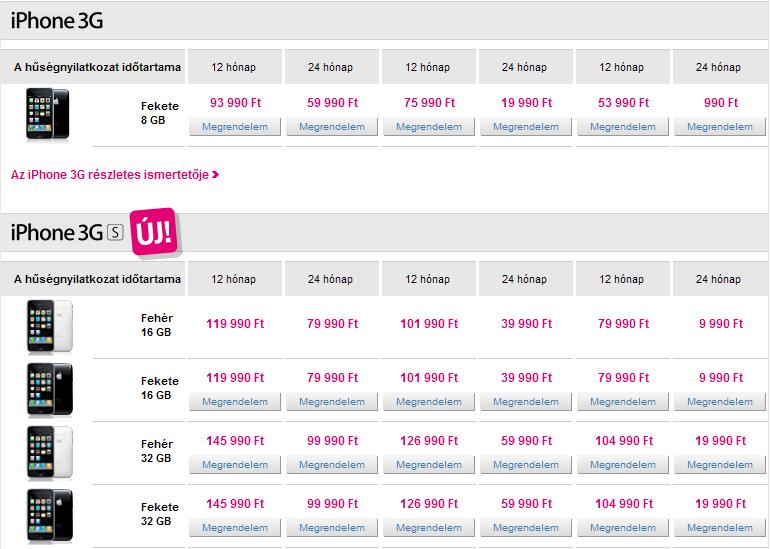This screenshot has width=770, height=549.
Task: Click the white iPhone 3GS 32 GB image
Action: tap(50, 452)
